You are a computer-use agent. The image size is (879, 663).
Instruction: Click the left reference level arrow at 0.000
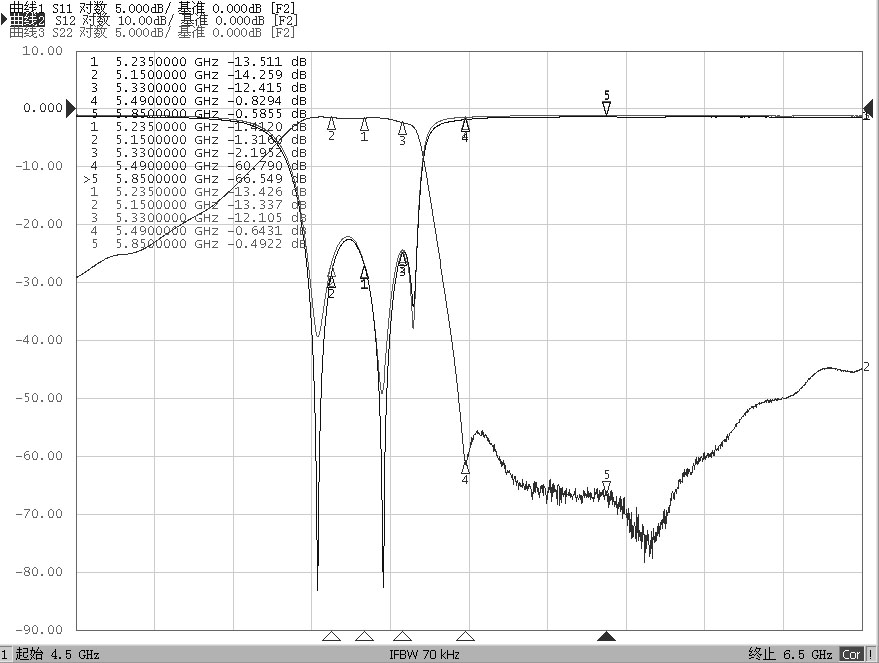point(71,107)
